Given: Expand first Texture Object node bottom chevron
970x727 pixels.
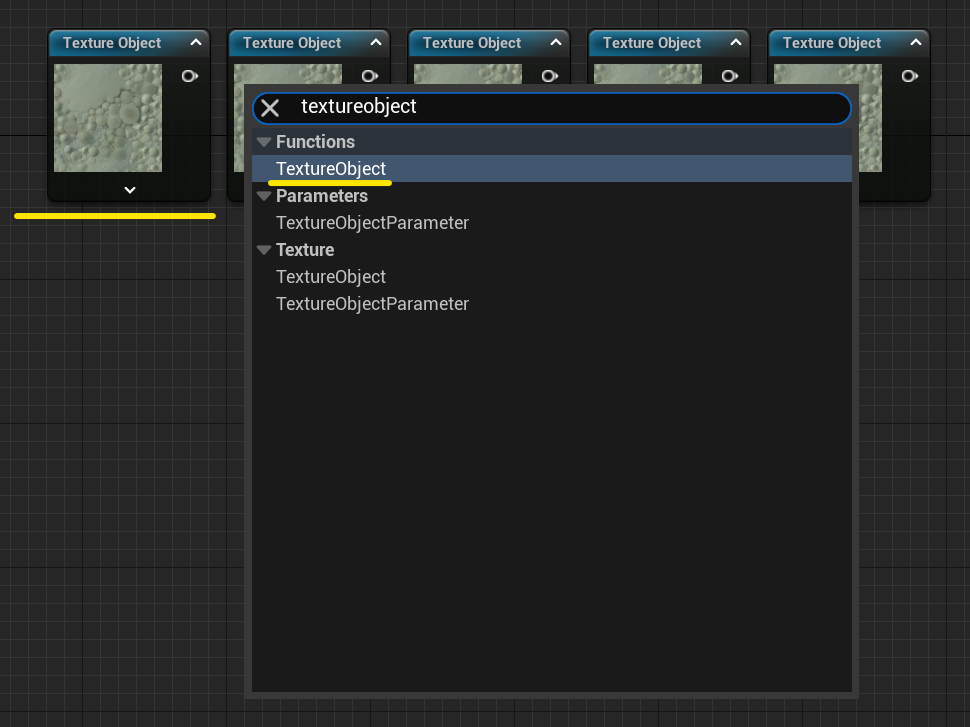Looking at the screenshot, I should pos(130,190).
